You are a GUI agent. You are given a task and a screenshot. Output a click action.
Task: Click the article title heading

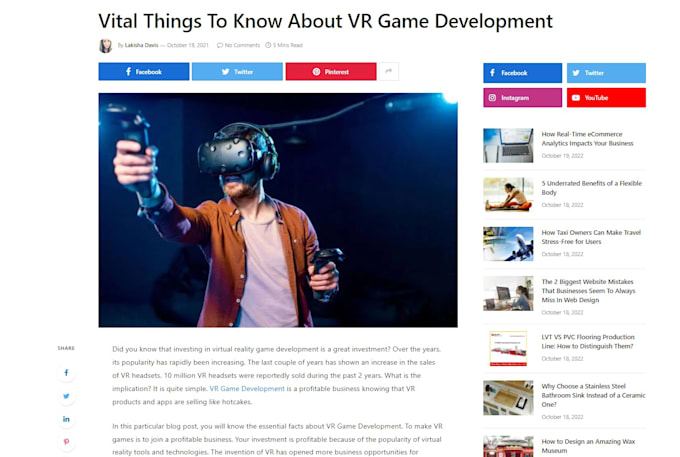[325, 21]
